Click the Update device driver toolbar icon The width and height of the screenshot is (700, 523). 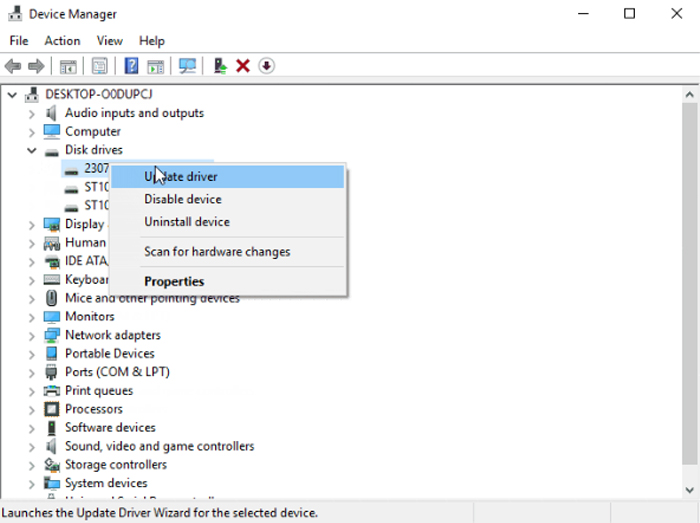[x=220, y=66]
